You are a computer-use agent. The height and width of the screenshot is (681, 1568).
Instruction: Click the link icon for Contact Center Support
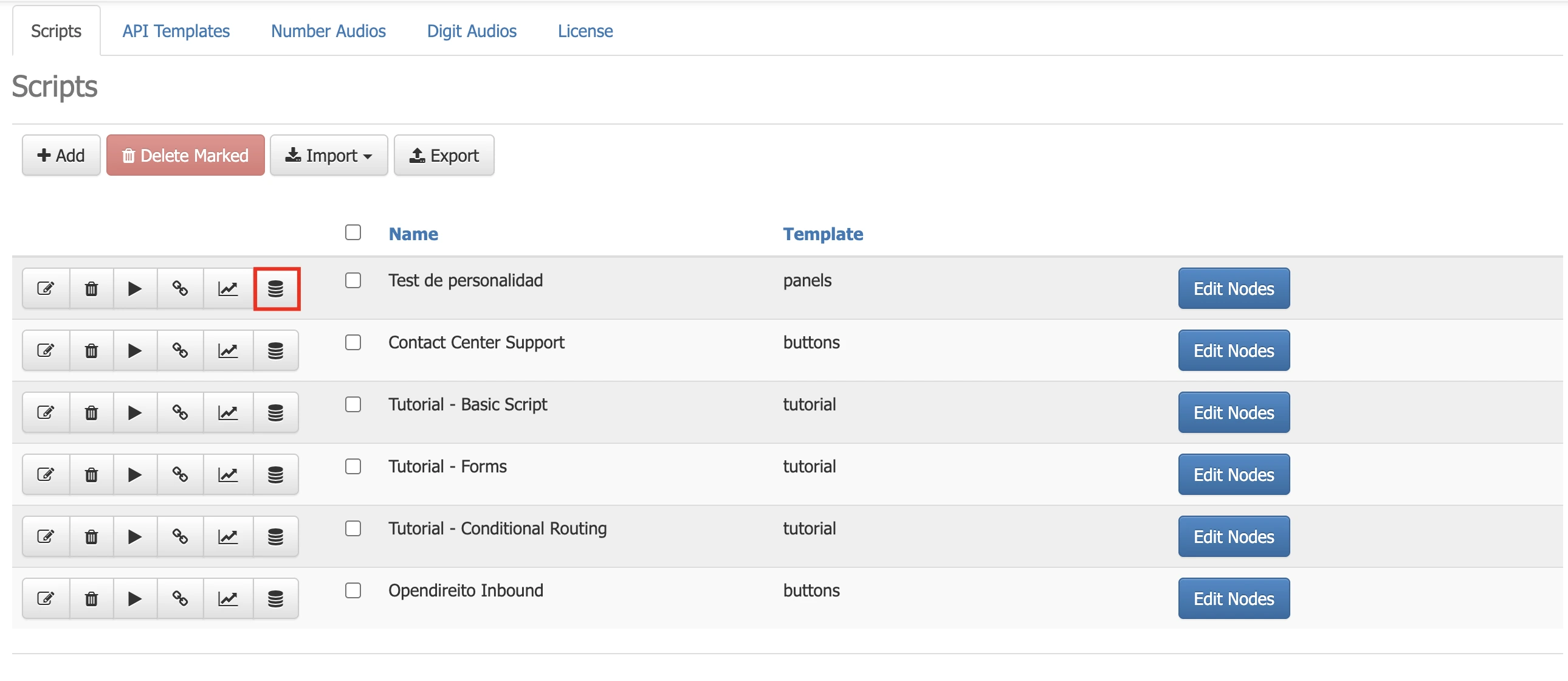181,350
